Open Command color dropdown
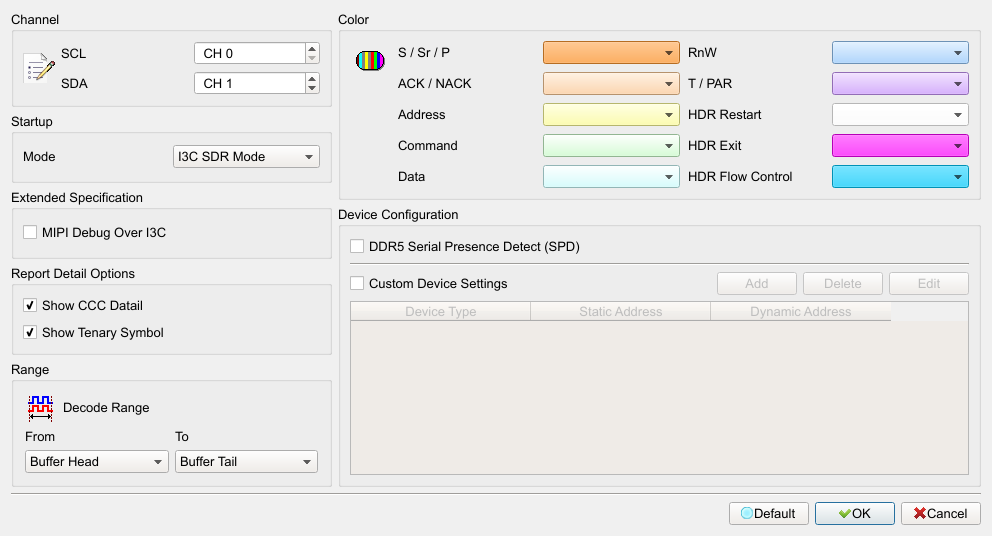992x536 pixels. (x=611, y=146)
